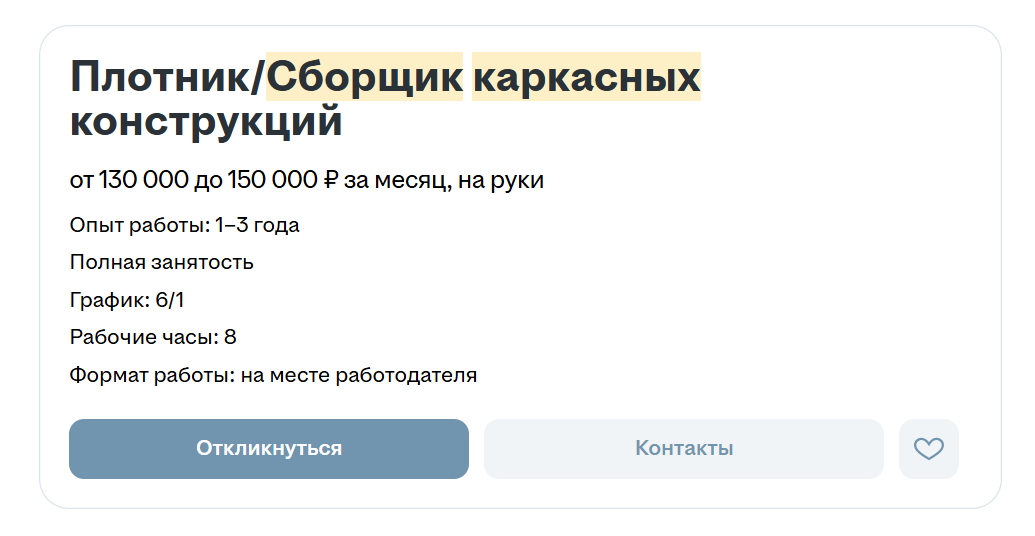The width and height of the screenshot is (1035, 536).
Task: Click the highlighted word Сборщик
Action: (364, 77)
